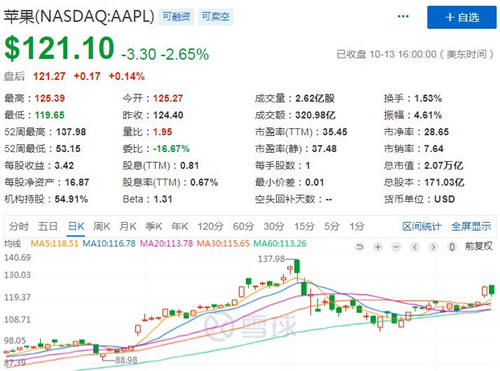Click the 成交量 value 2.62亿股

point(315,98)
